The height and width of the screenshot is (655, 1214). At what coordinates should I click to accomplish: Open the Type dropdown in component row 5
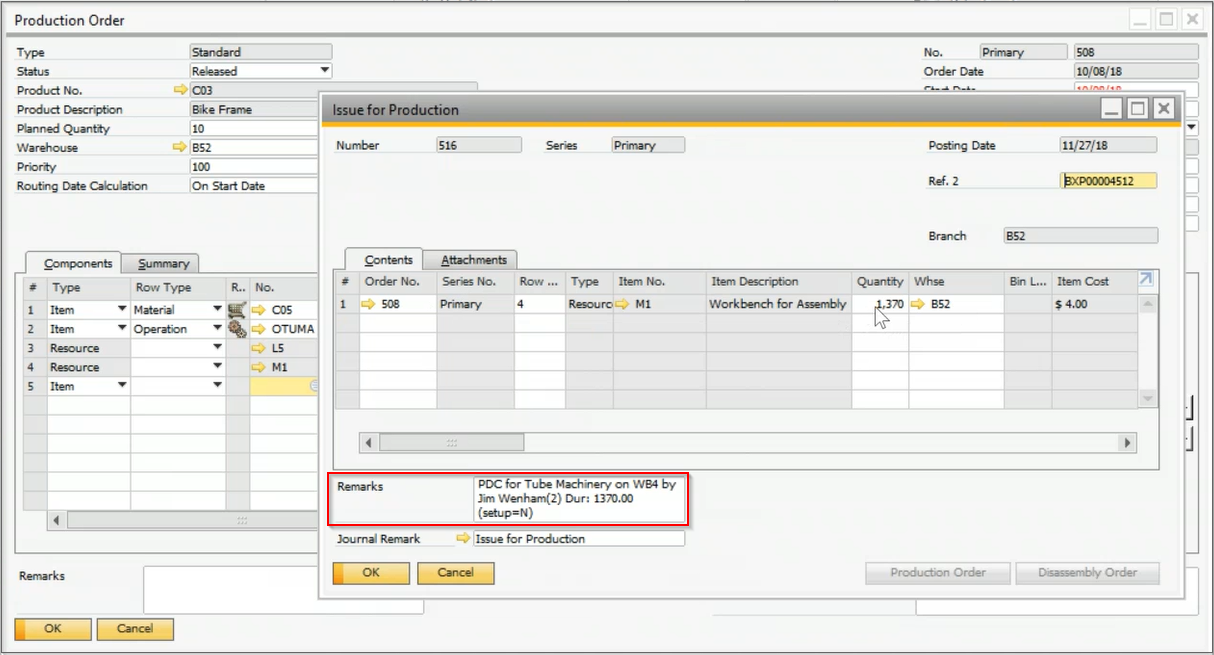(122, 386)
